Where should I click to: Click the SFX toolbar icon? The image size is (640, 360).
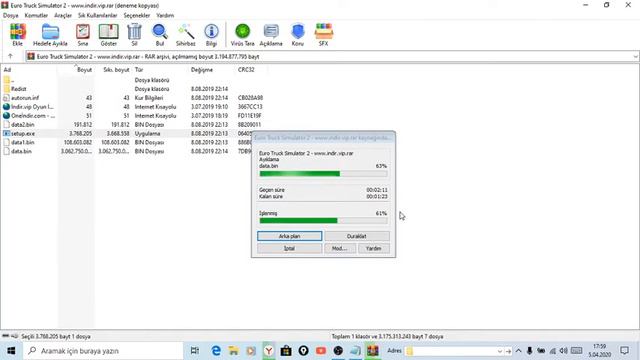(x=324, y=34)
